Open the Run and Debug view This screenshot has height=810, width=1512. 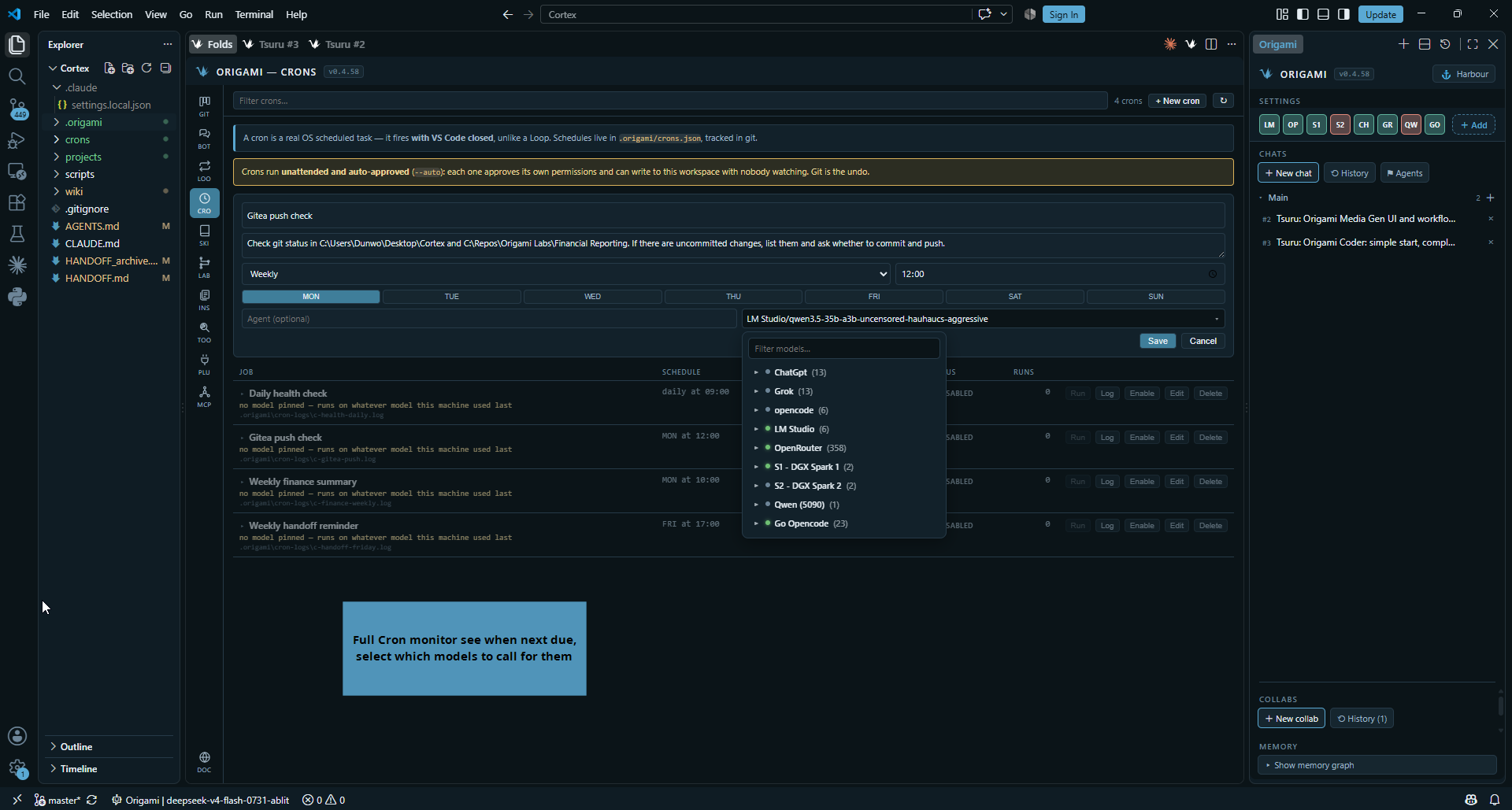click(x=17, y=140)
